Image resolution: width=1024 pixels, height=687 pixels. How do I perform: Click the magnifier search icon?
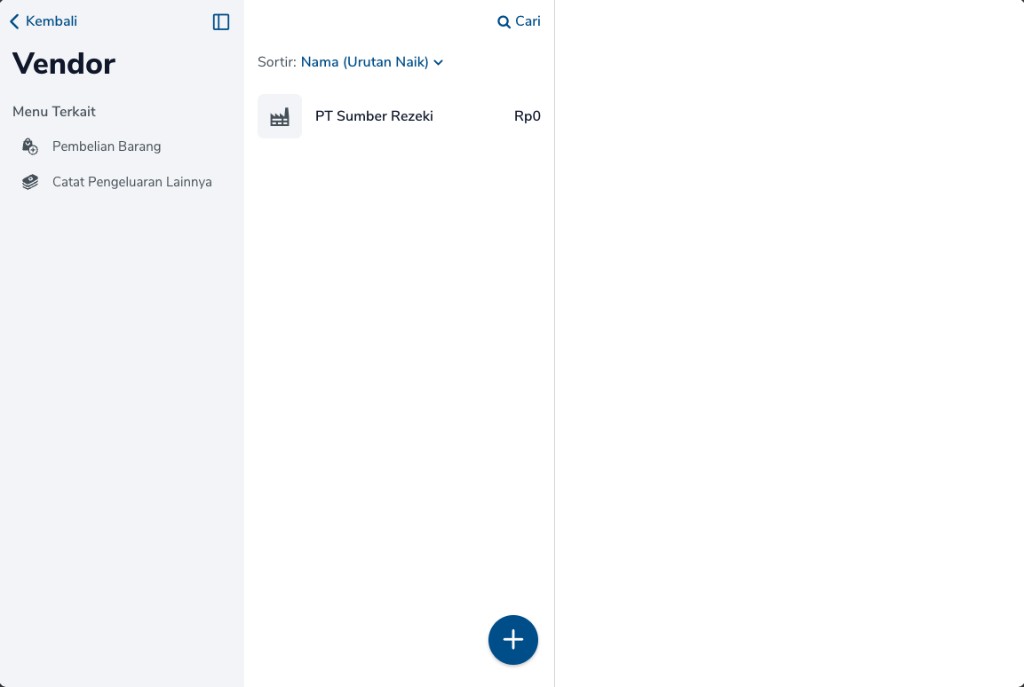pyautogui.click(x=504, y=22)
